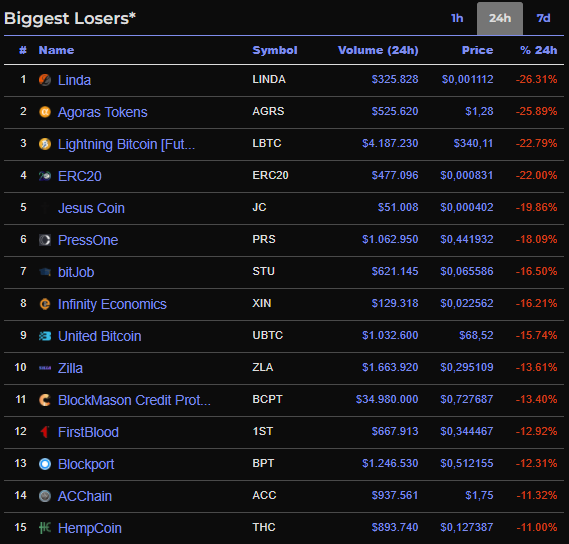Open the Linda coin page link
Viewport: 569px width, 544px height.
point(74,80)
